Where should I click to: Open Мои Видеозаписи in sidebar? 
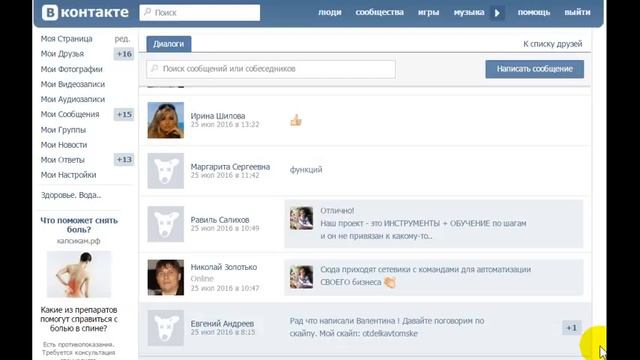[73, 84]
